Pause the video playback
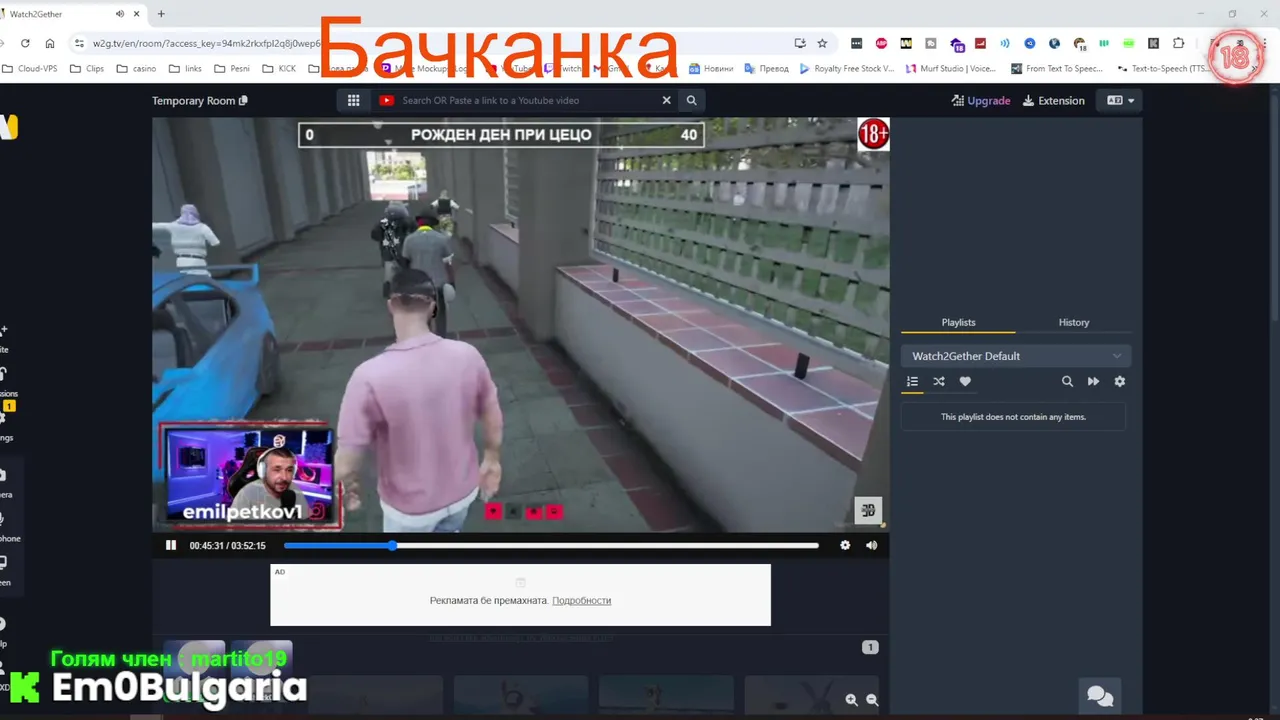Viewport: 1280px width, 720px height. (x=171, y=545)
